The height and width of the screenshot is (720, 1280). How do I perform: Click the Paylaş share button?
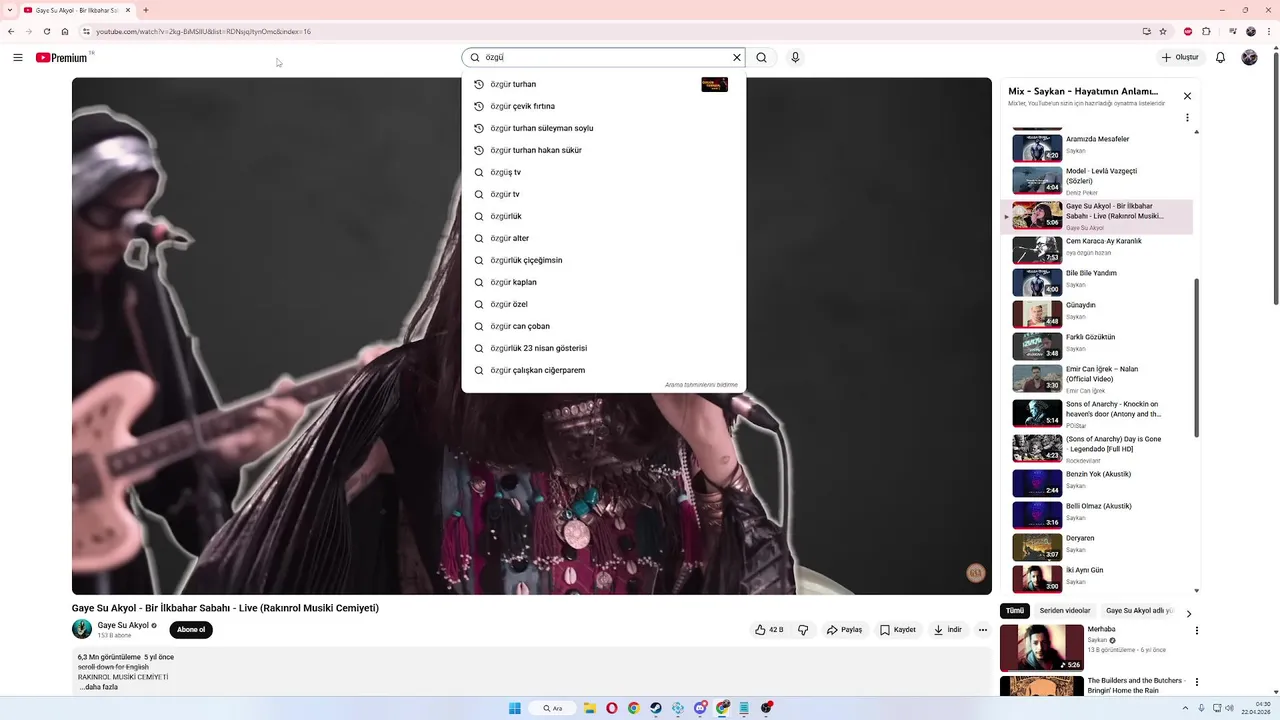tap(844, 630)
